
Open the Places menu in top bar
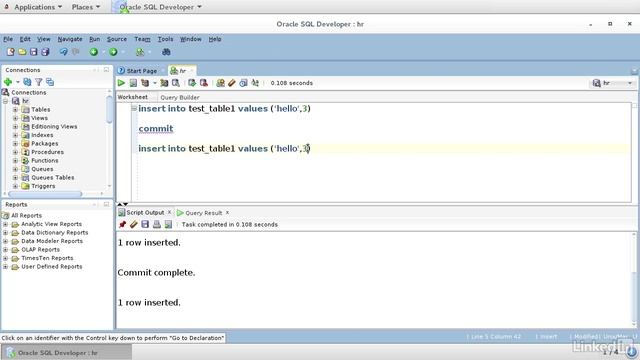[86, 7]
